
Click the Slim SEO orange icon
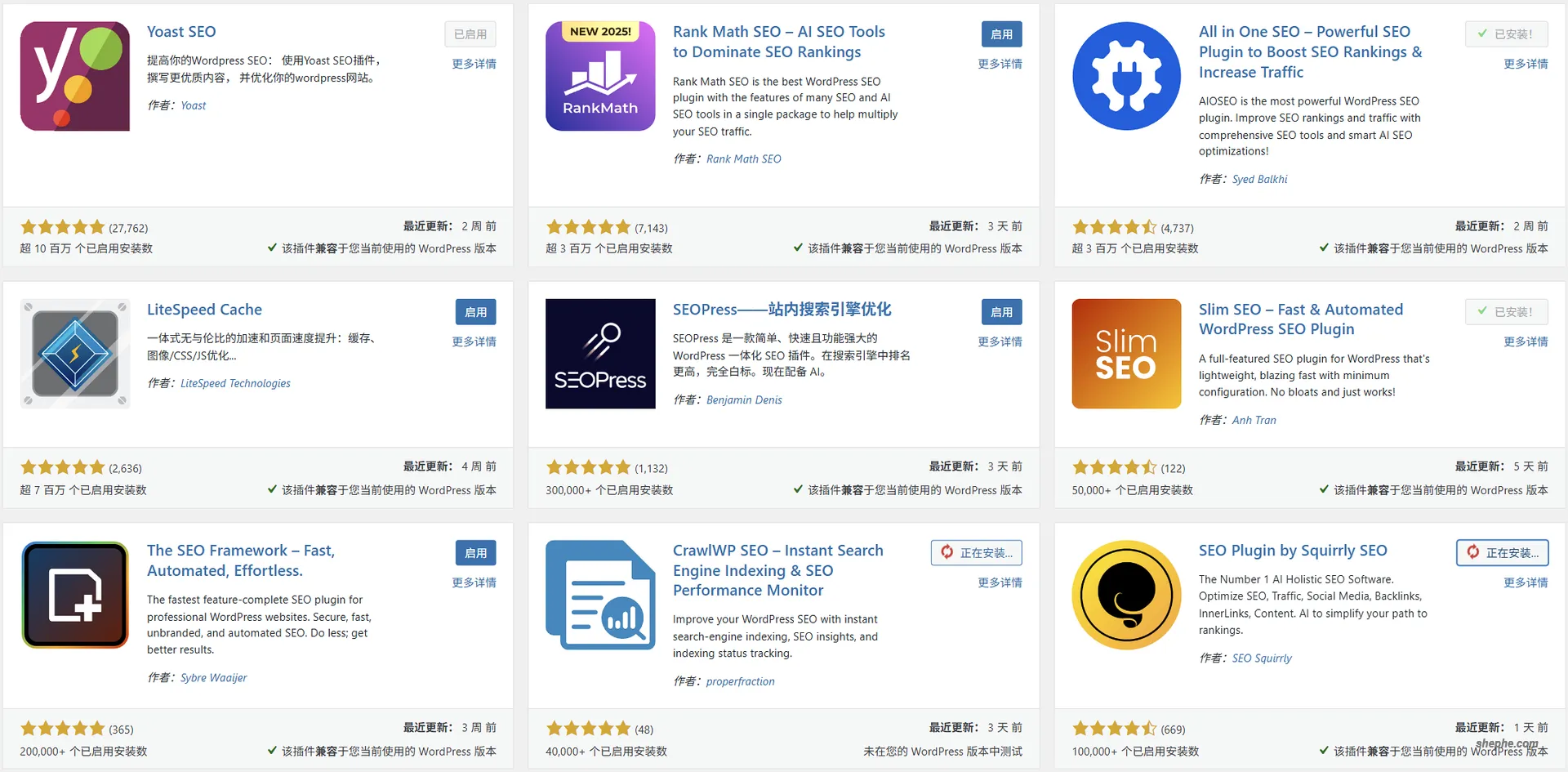[1126, 353]
